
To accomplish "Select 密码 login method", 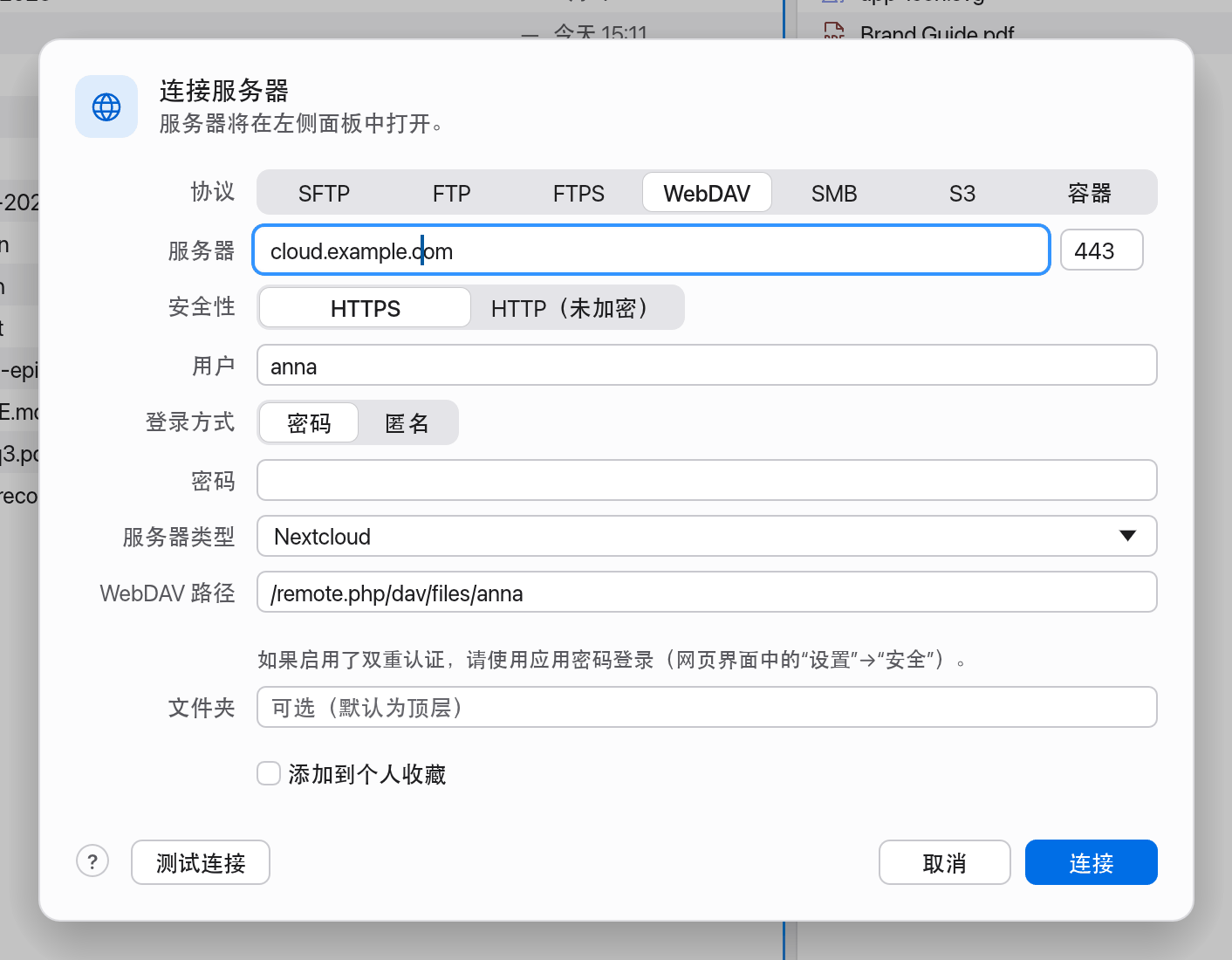I will [x=309, y=423].
